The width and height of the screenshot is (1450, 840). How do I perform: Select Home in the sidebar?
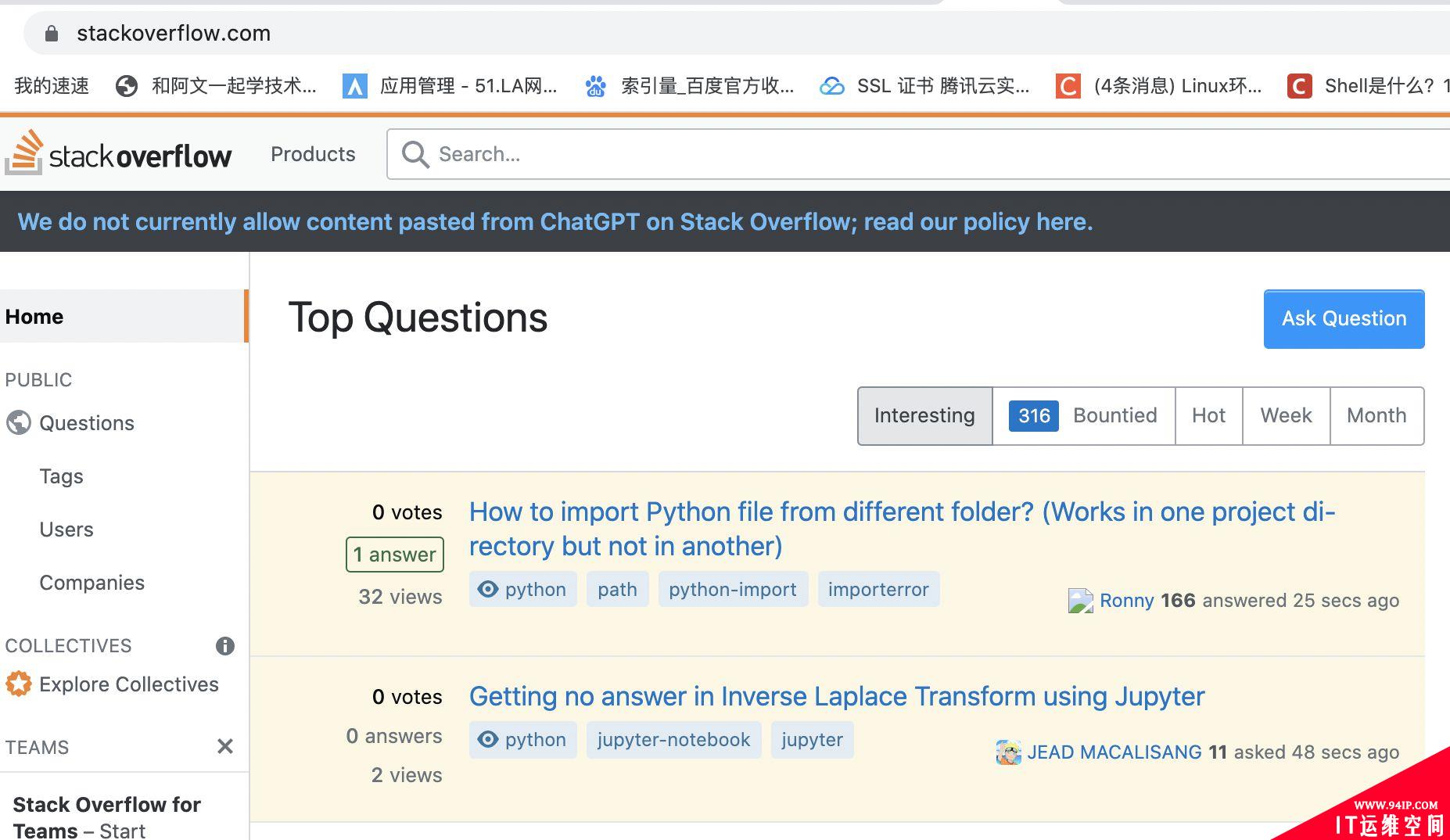coord(124,317)
